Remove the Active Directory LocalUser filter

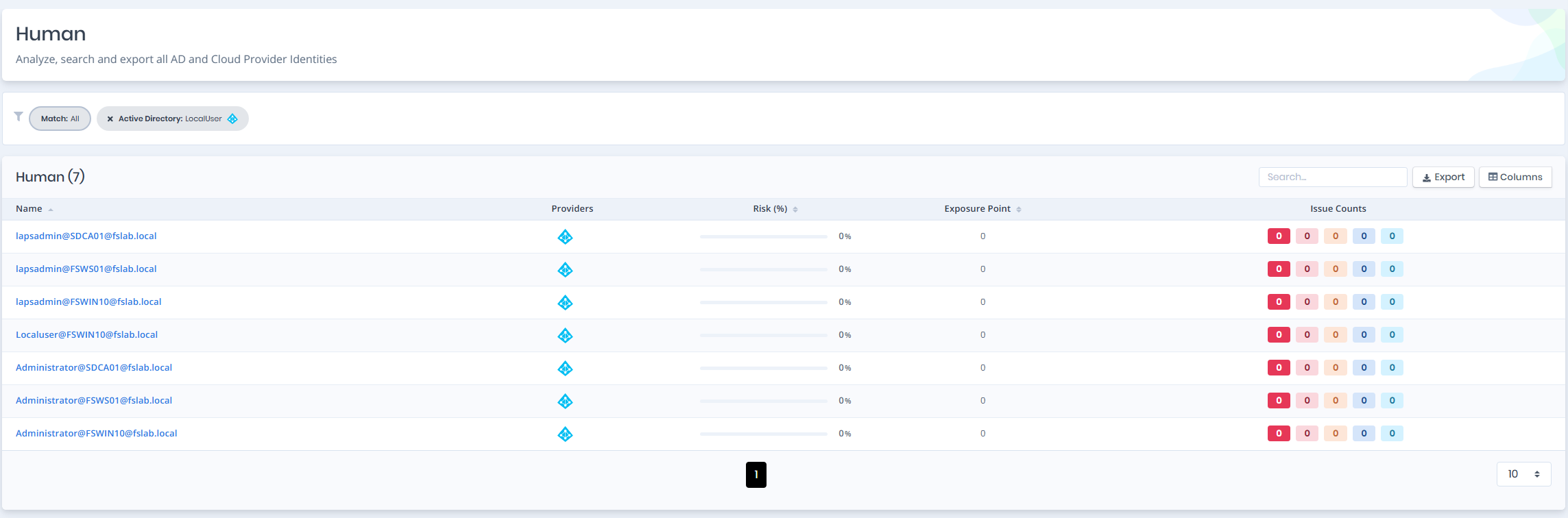point(110,119)
